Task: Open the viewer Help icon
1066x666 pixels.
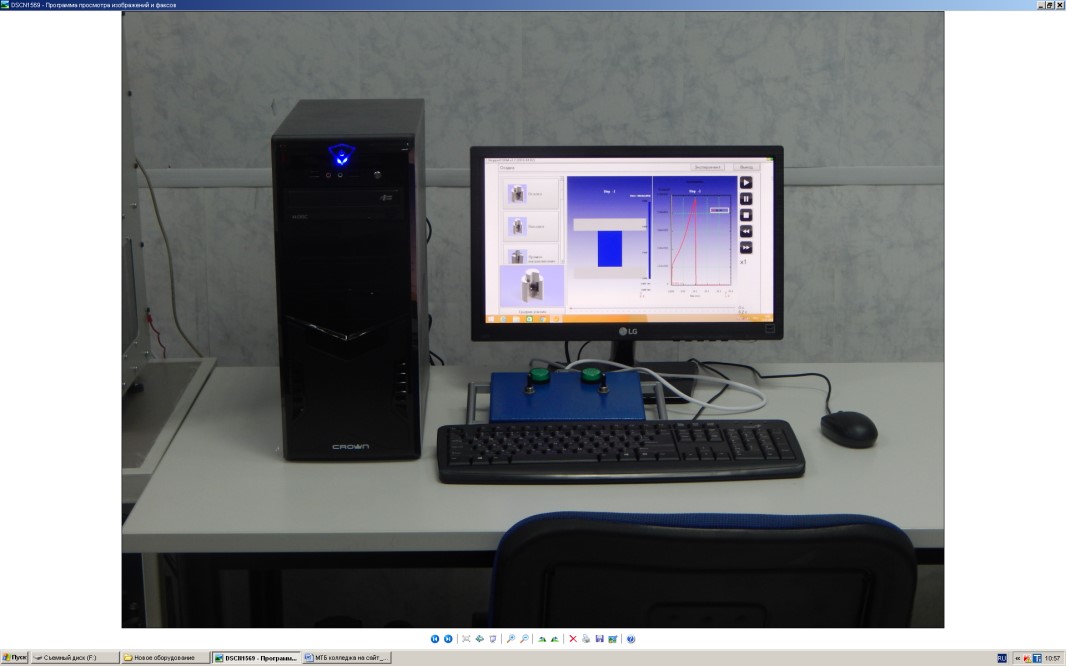Action: [630, 639]
